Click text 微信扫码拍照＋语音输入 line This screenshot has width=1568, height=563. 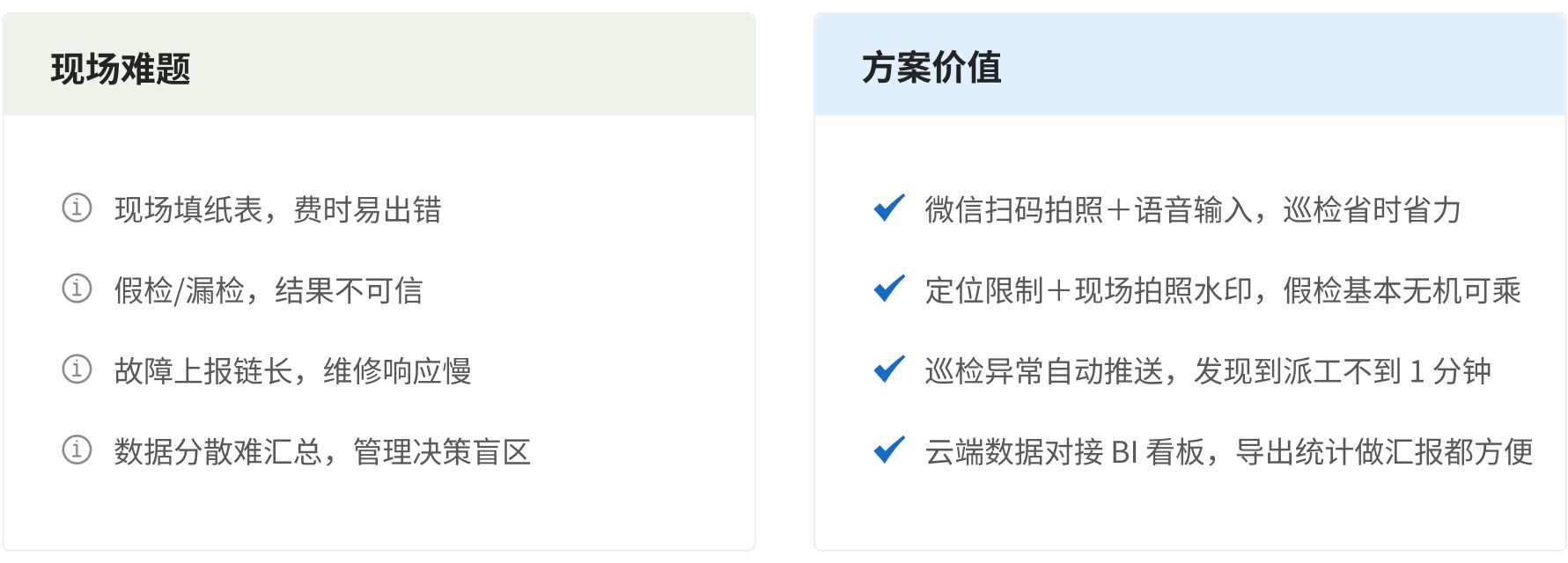pyautogui.click(x=1193, y=209)
